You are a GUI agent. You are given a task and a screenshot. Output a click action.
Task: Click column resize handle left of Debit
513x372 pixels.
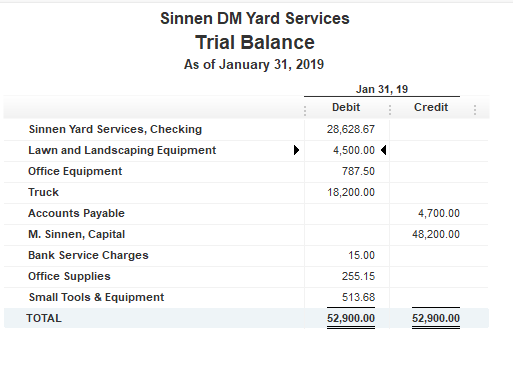coord(305,110)
